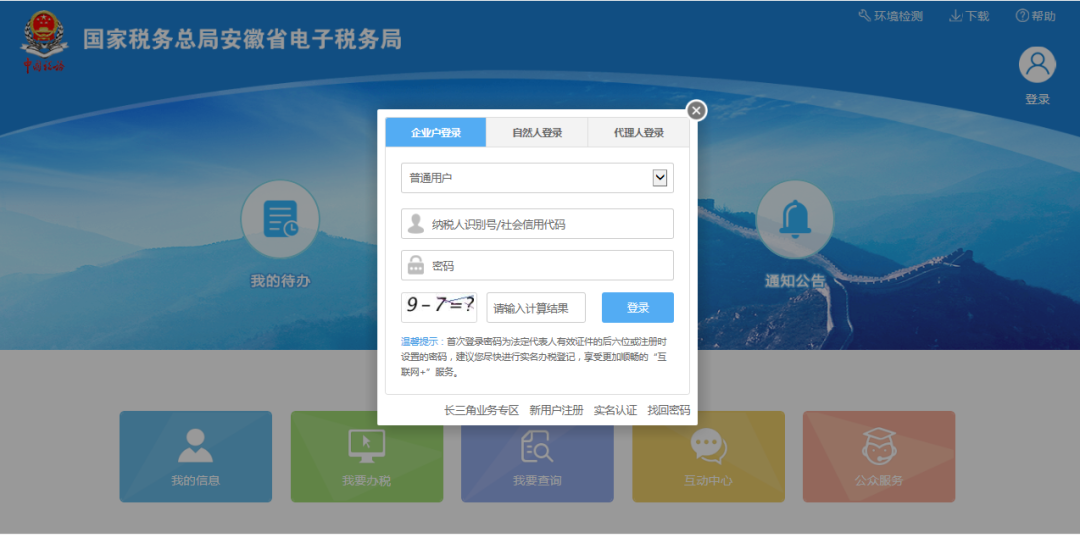Open 通知公告 bell icon
The height and width of the screenshot is (538, 1080).
pyautogui.click(x=795, y=220)
